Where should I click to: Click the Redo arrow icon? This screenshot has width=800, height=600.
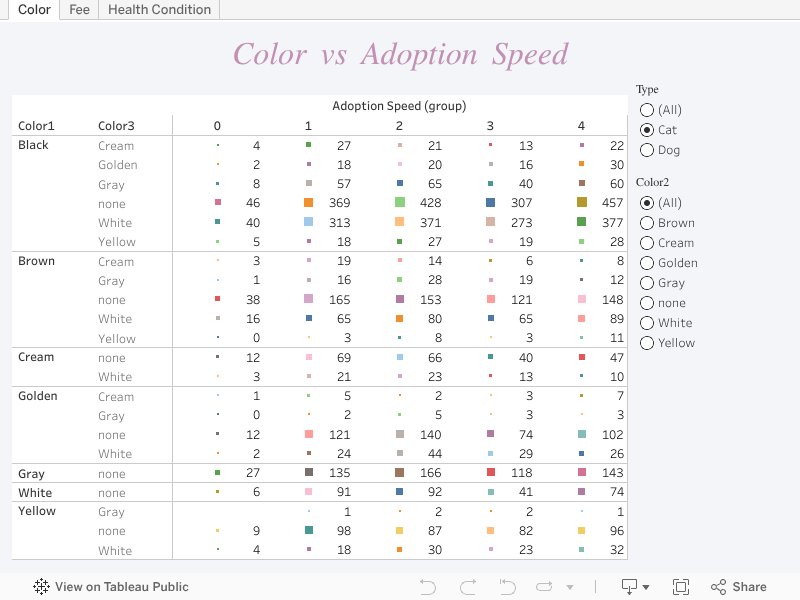point(467,587)
